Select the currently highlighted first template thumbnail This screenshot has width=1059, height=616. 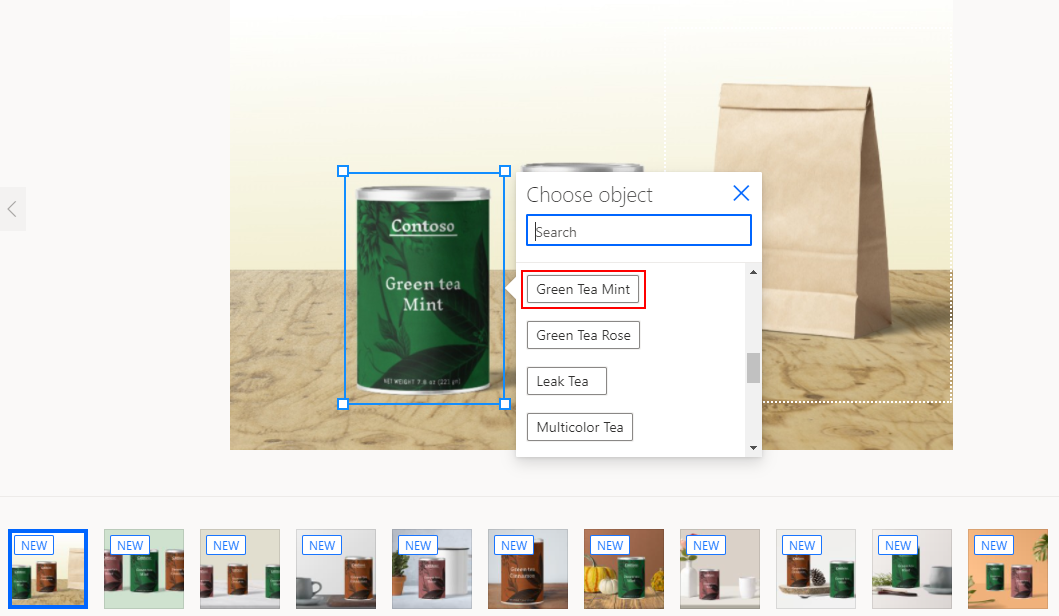pos(47,568)
